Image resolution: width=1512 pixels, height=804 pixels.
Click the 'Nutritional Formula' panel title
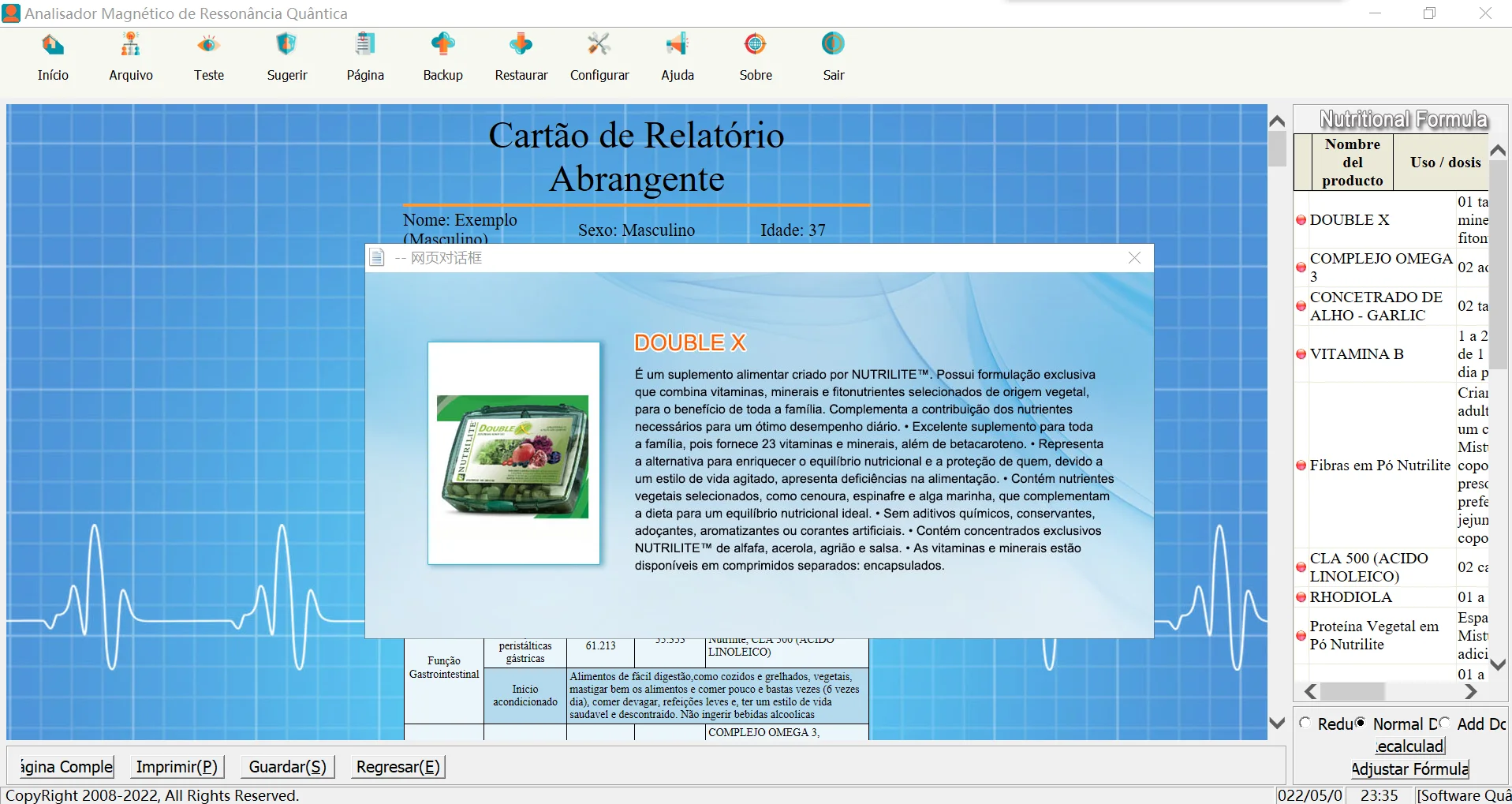(1404, 120)
